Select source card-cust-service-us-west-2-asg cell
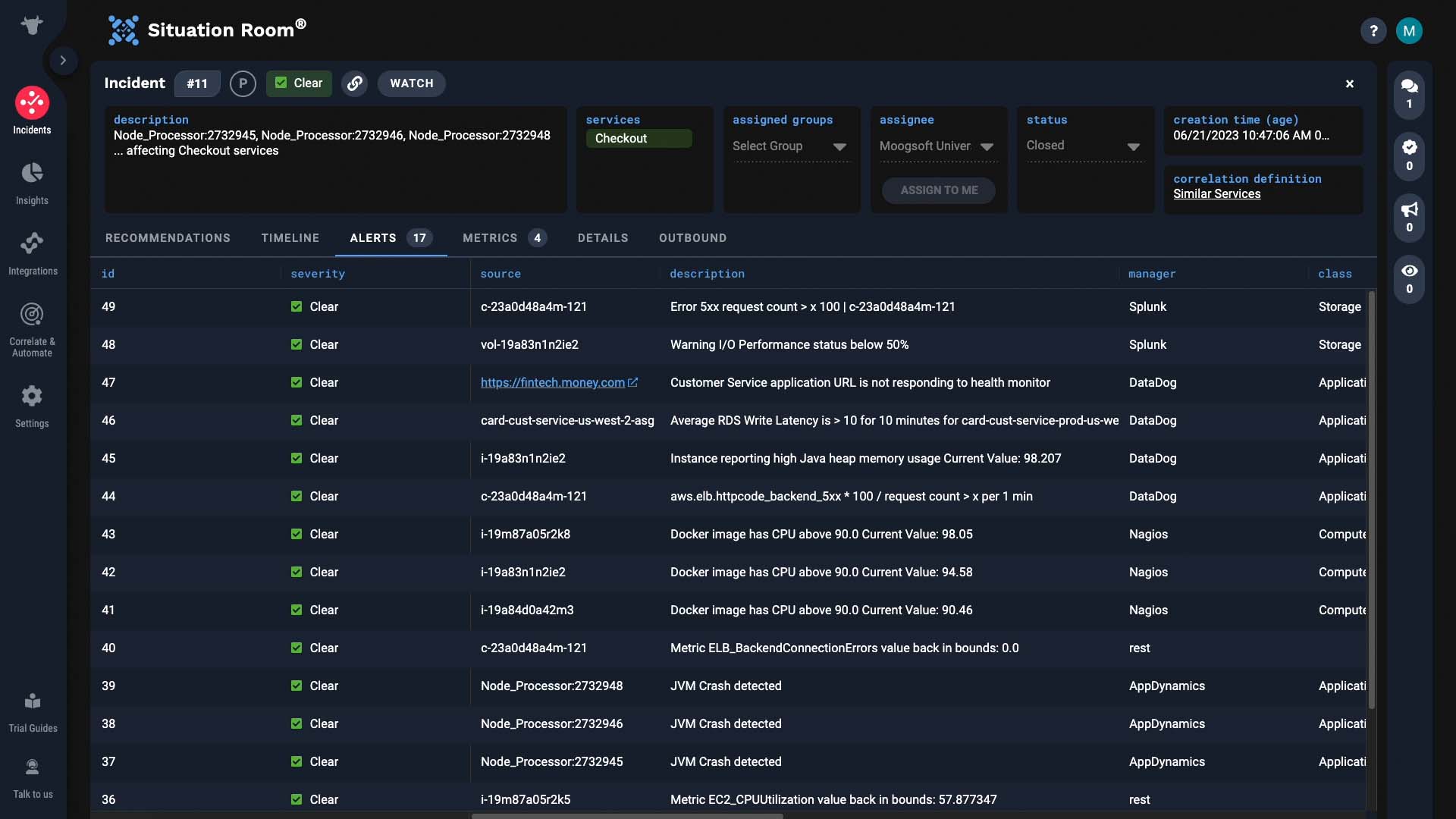1456x819 pixels. pyautogui.click(x=567, y=421)
